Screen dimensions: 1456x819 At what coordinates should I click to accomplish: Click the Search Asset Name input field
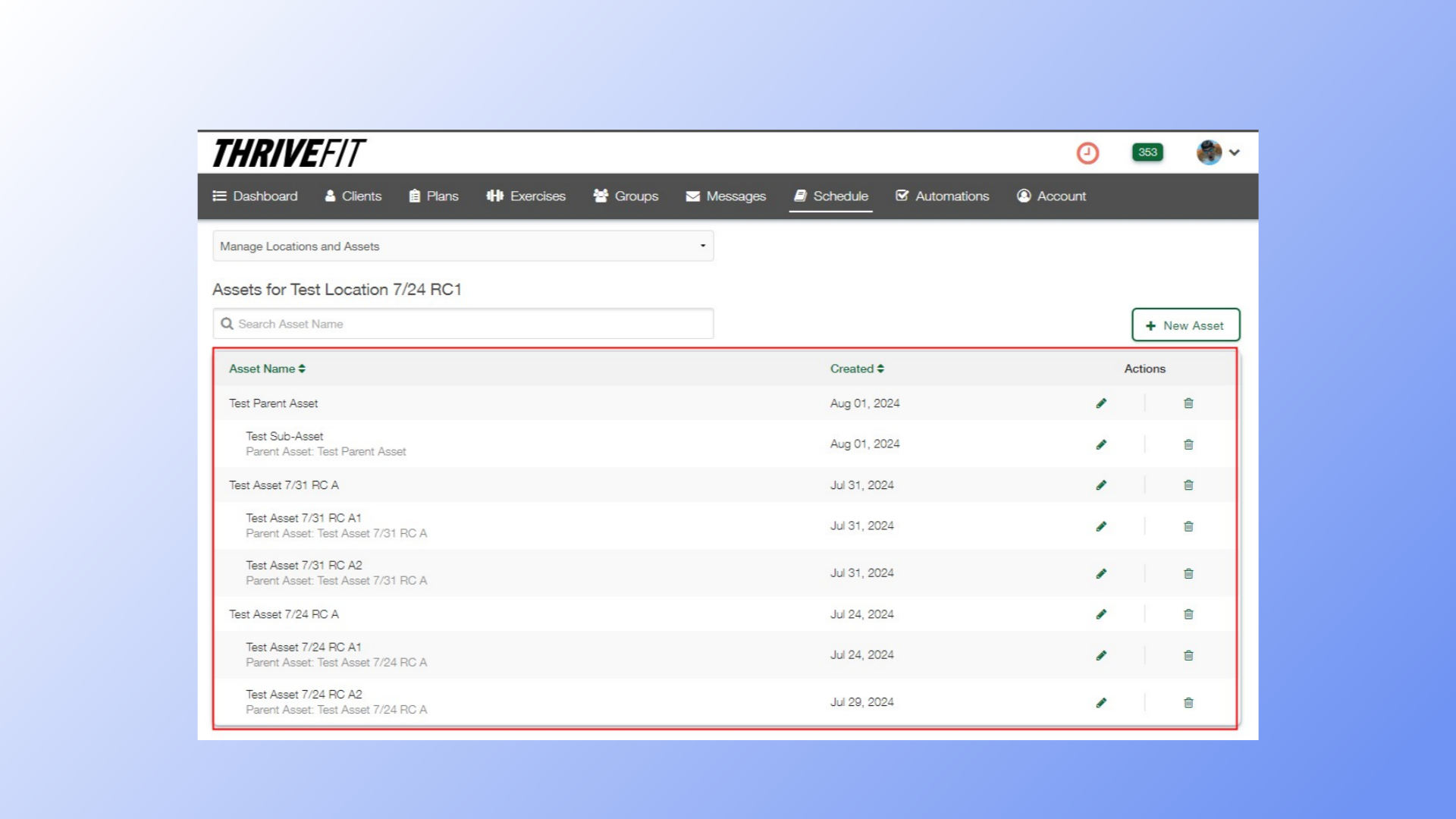[463, 323]
